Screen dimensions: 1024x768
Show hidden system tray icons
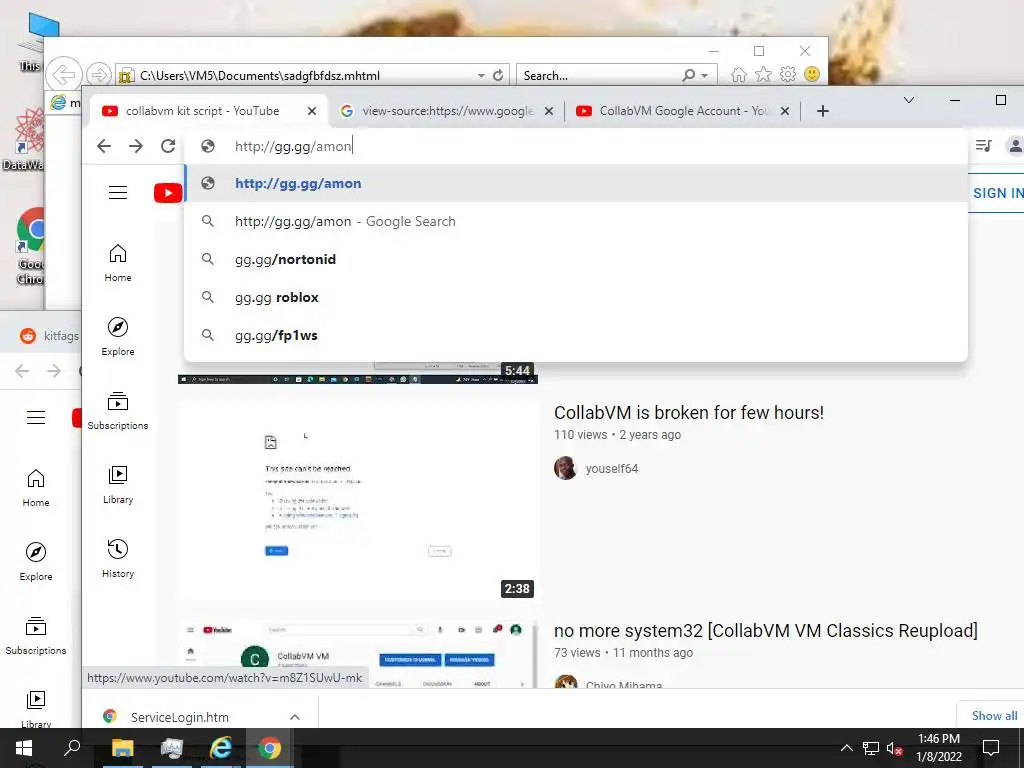coord(846,748)
